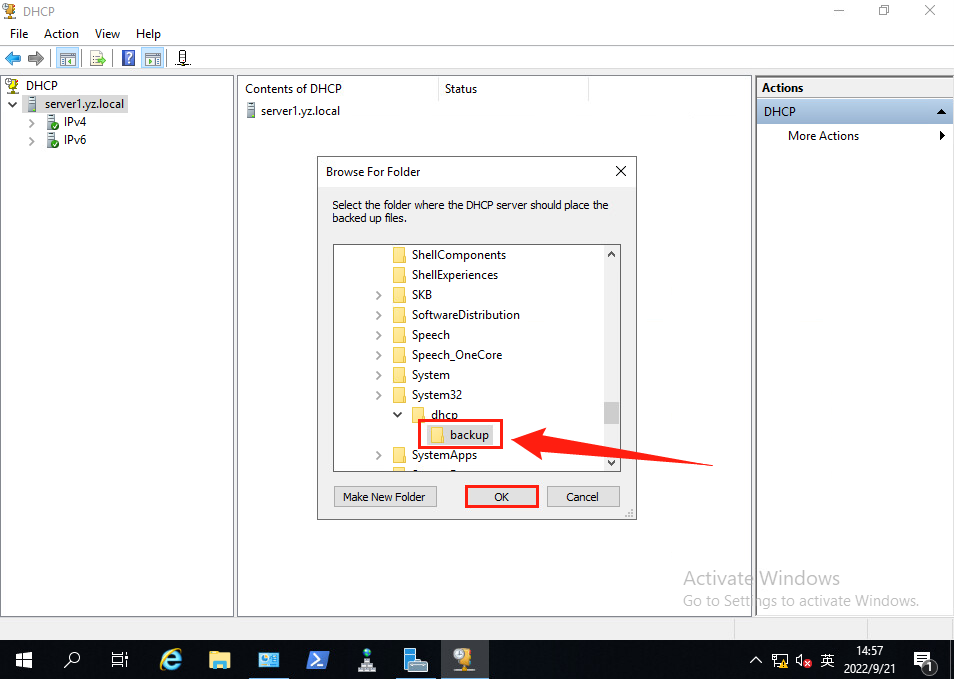Click the network status tray icon

(779, 661)
